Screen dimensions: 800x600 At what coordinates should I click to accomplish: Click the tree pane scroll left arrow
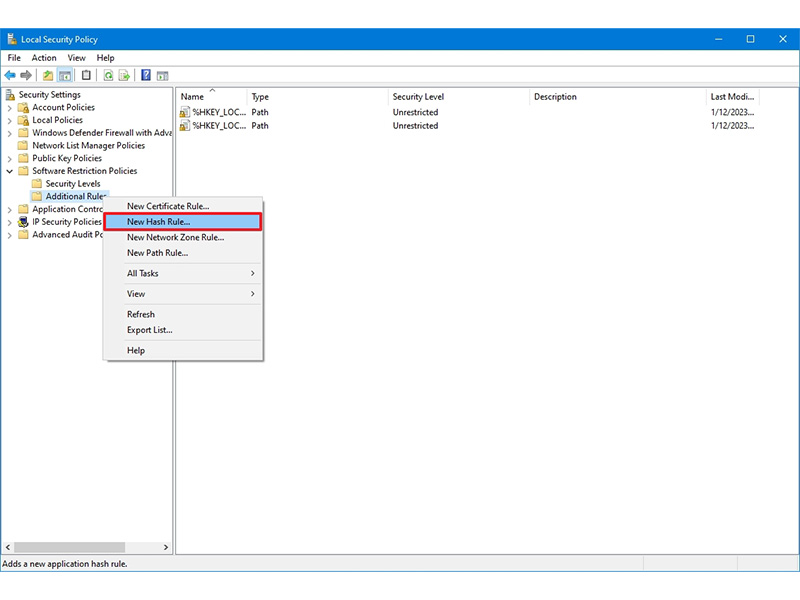[x=8, y=547]
